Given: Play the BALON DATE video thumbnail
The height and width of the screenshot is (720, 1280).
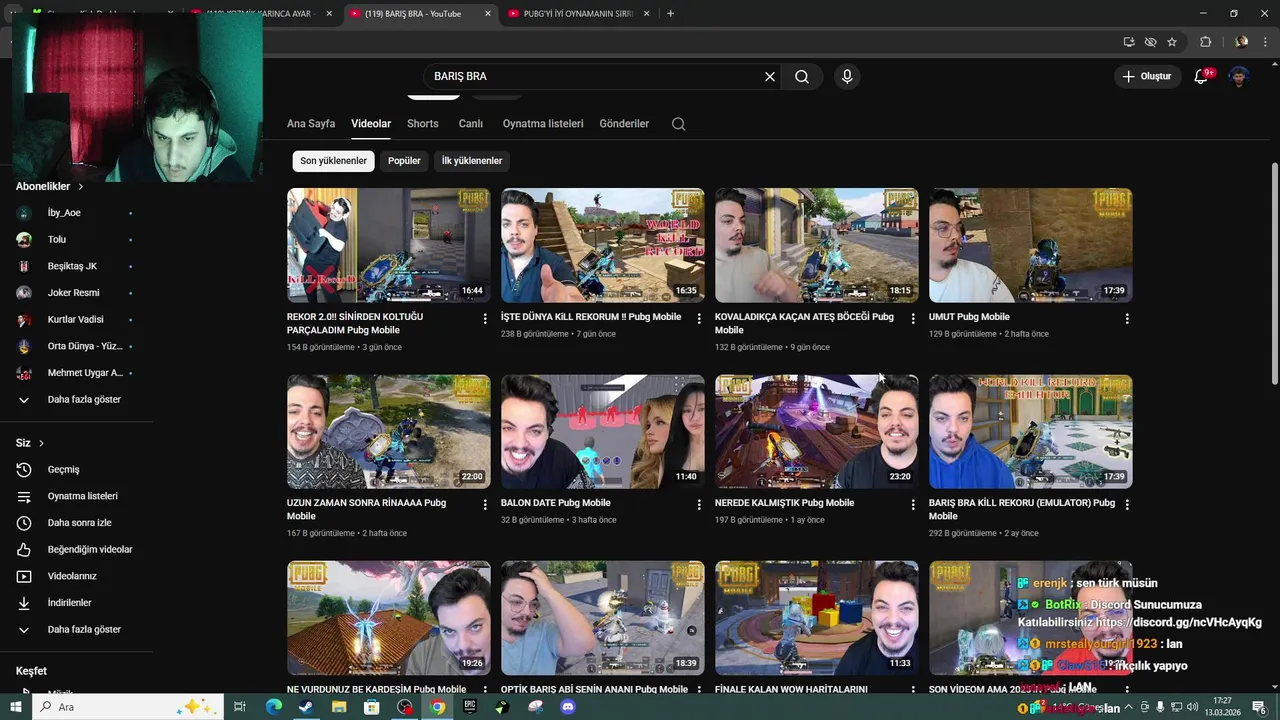Looking at the screenshot, I should tap(602, 432).
